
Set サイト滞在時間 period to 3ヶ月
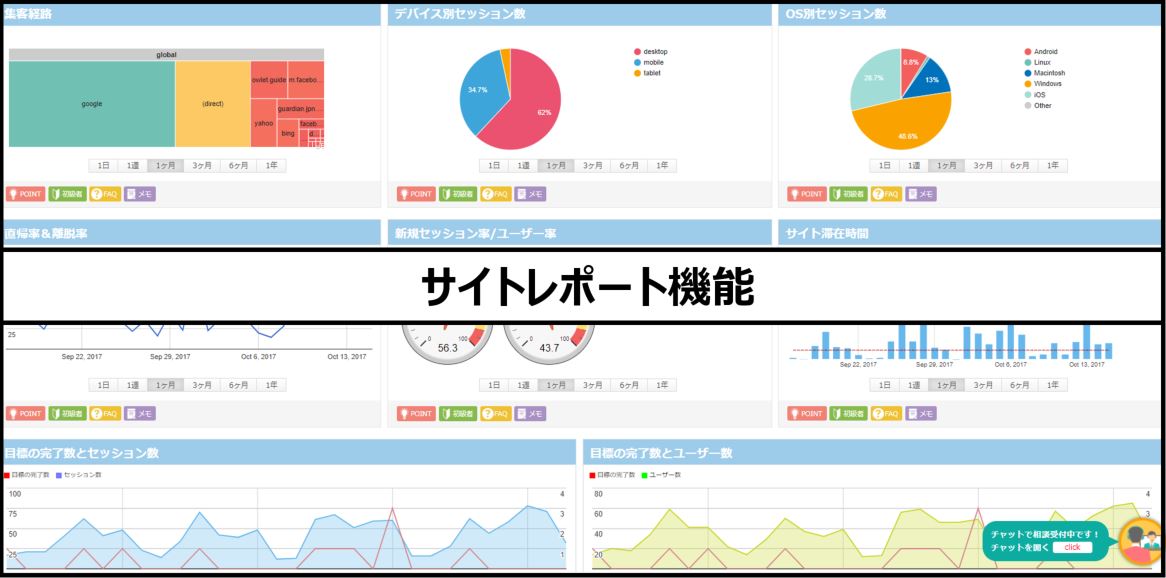pos(984,385)
